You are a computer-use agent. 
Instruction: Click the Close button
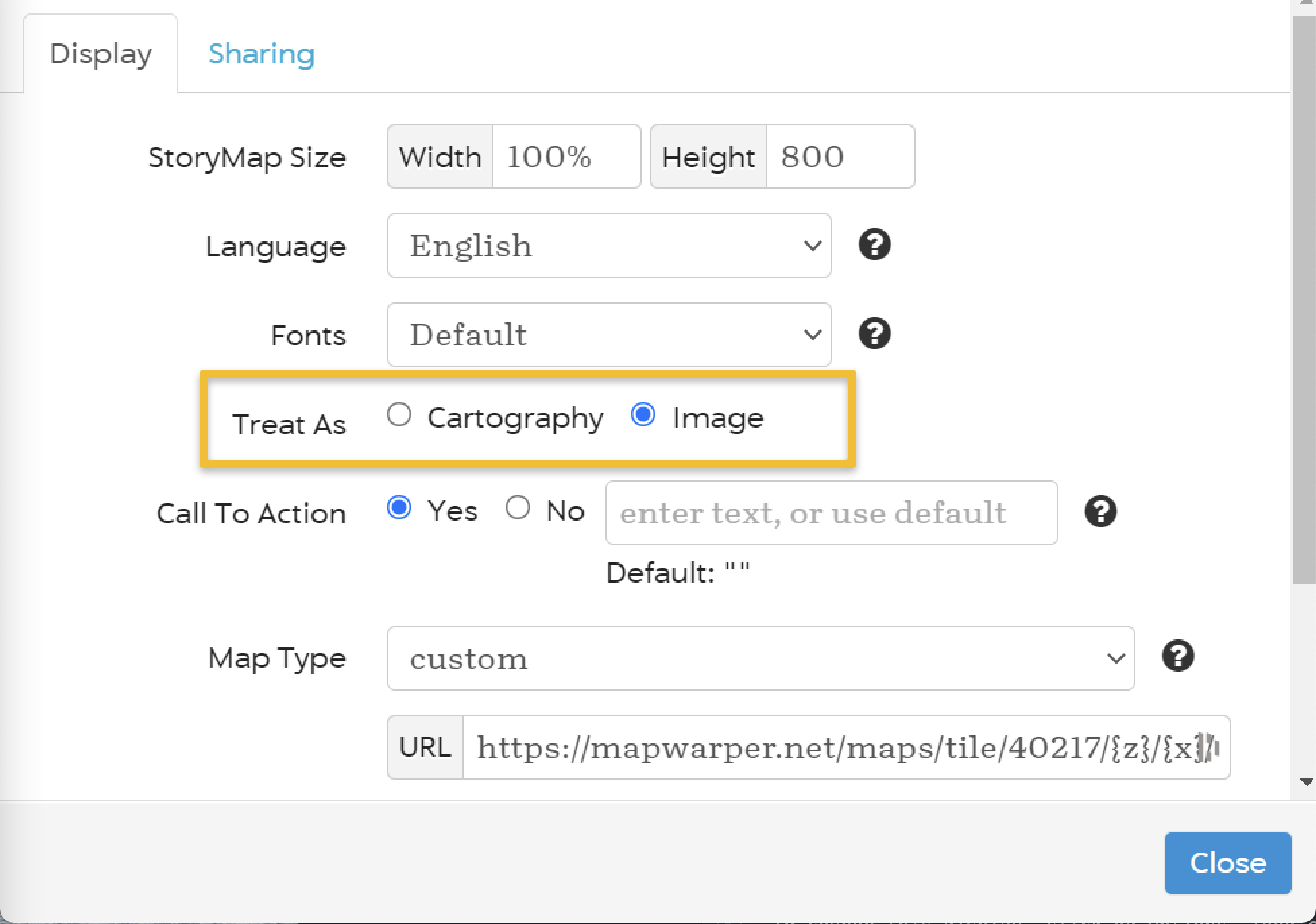click(x=1227, y=863)
